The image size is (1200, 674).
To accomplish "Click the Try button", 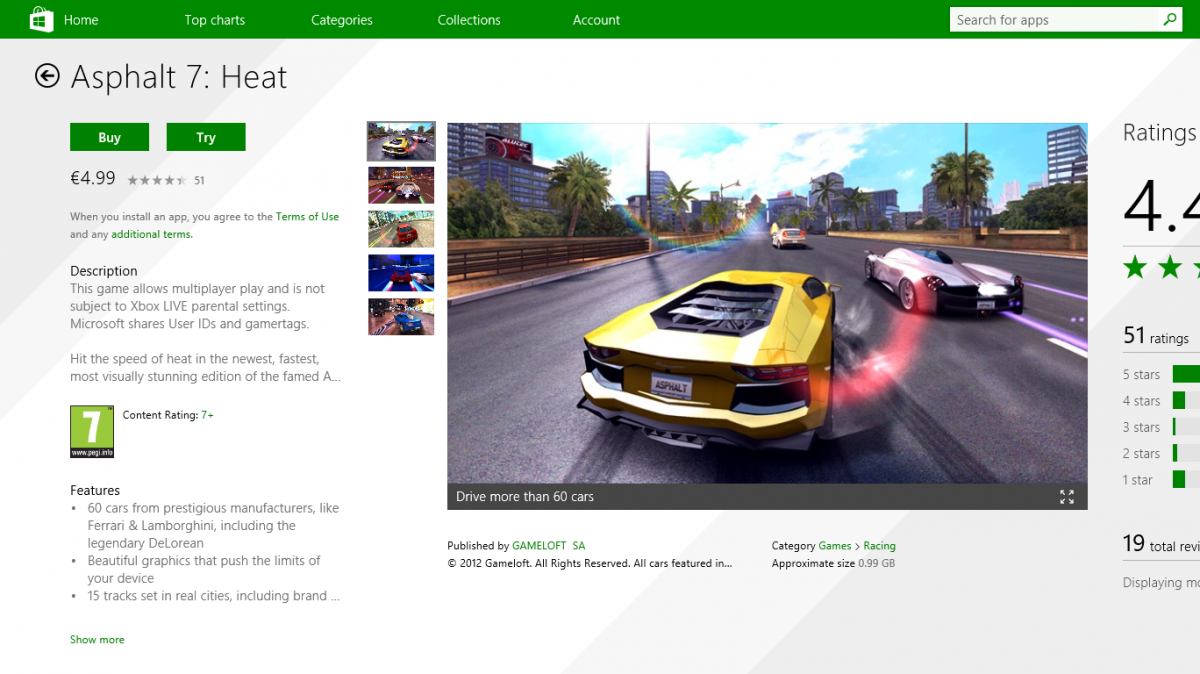I will tap(206, 138).
